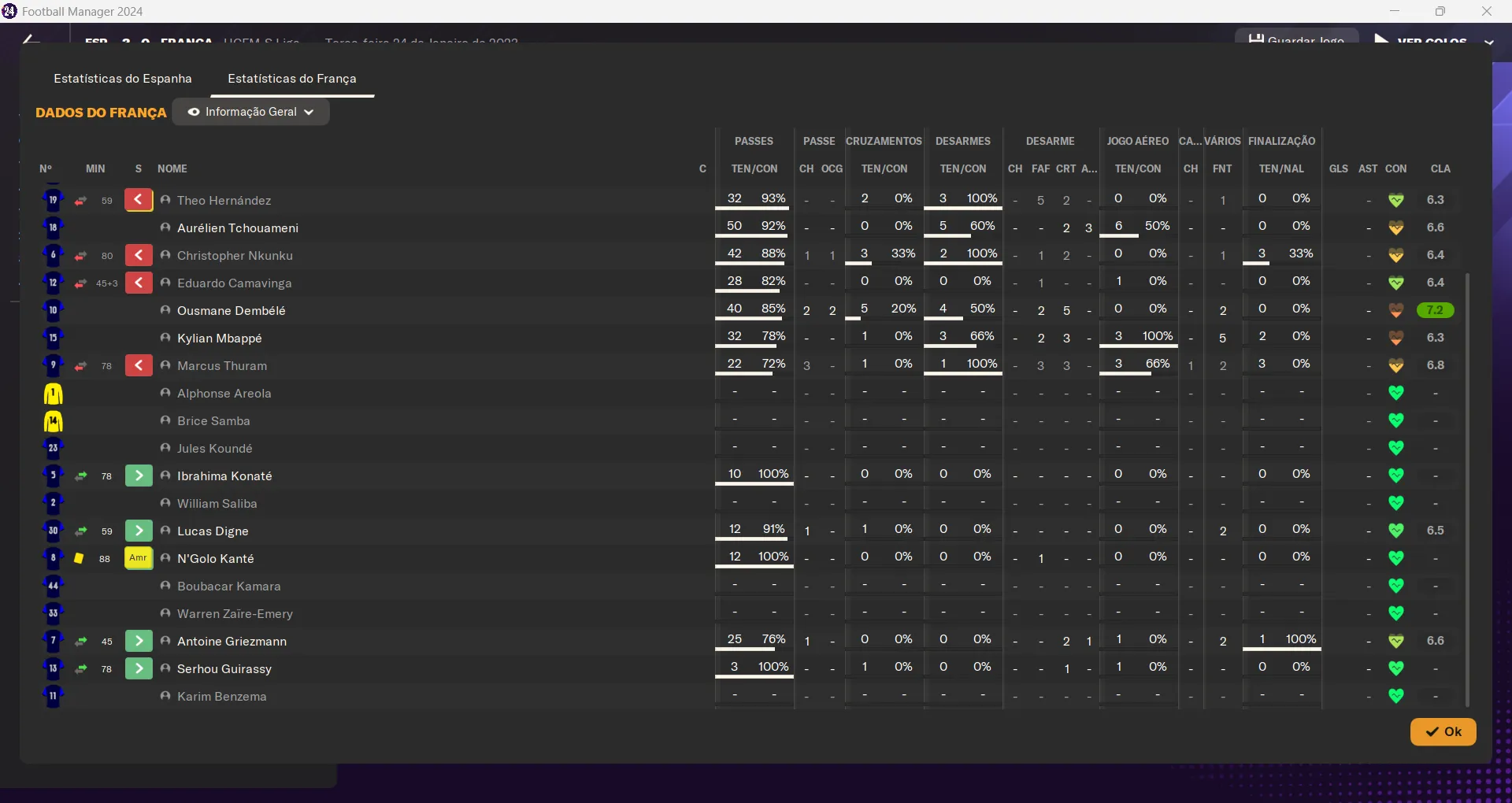Click N'Golo Kanté yellow card Amr badge
This screenshot has height=803, width=1512.
tap(139, 558)
